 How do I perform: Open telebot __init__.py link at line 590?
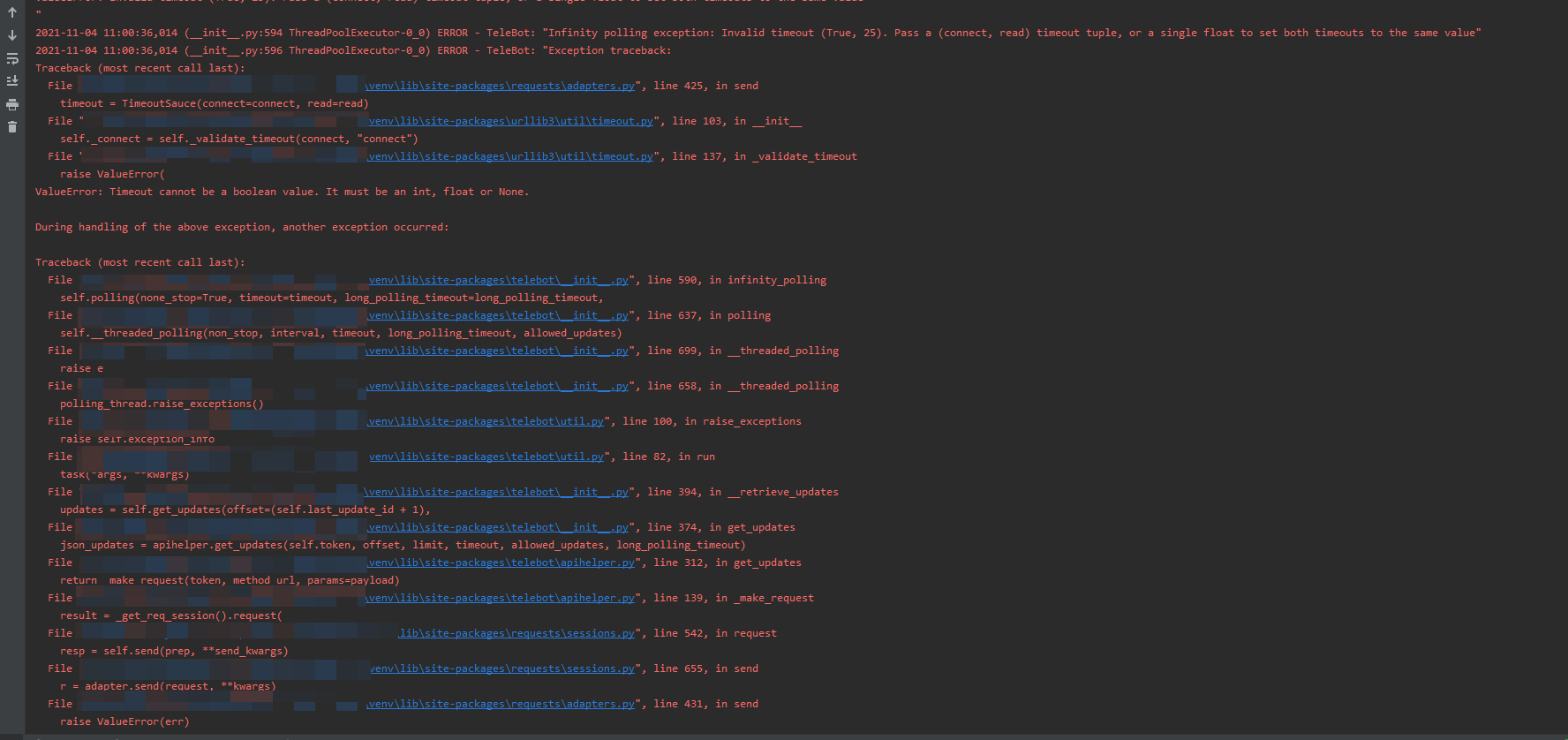tap(498, 280)
